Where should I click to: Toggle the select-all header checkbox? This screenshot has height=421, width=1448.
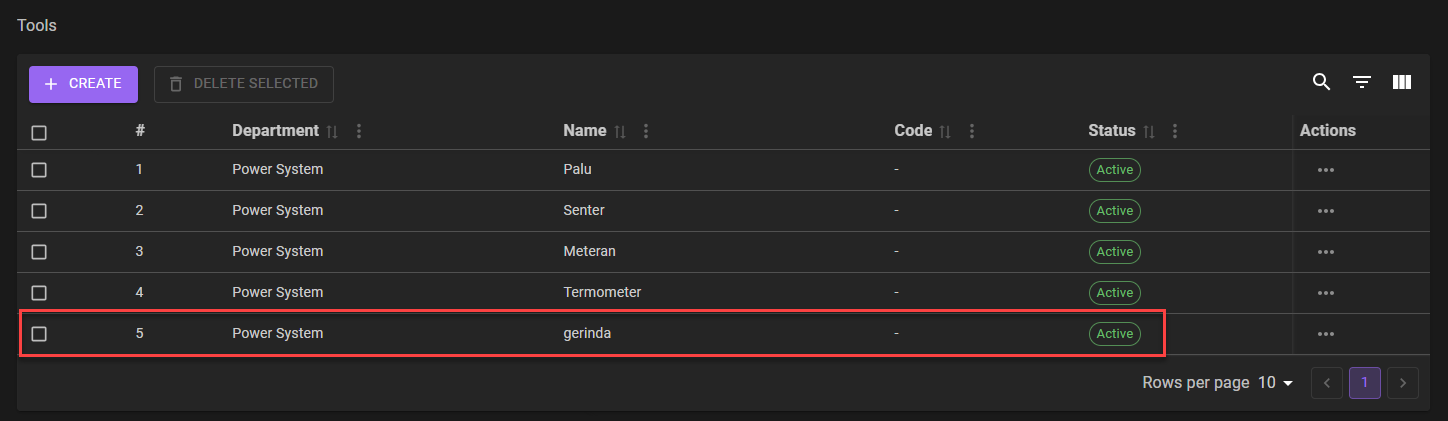pyautogui.click(x=39, y=132)
